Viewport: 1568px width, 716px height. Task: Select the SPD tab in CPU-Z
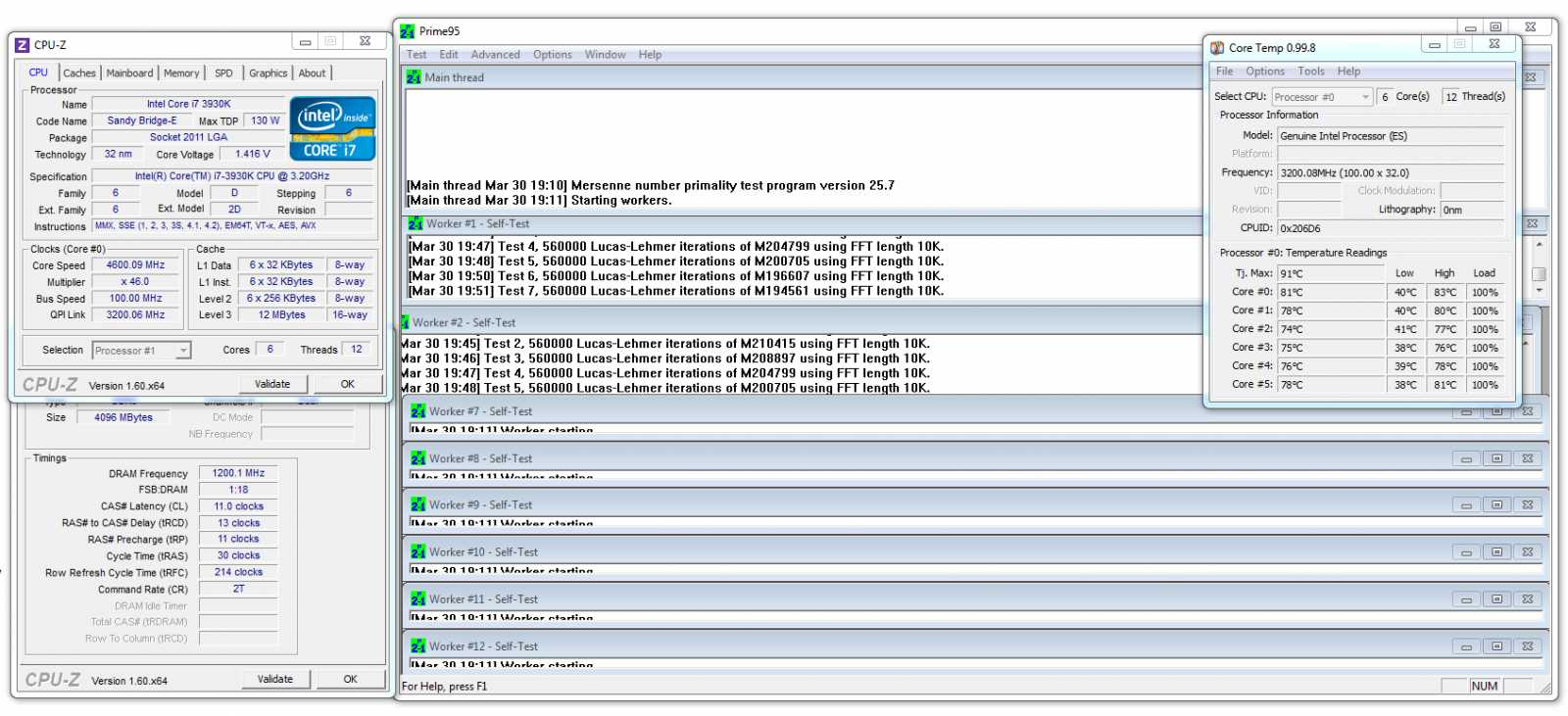click(223, 73)
